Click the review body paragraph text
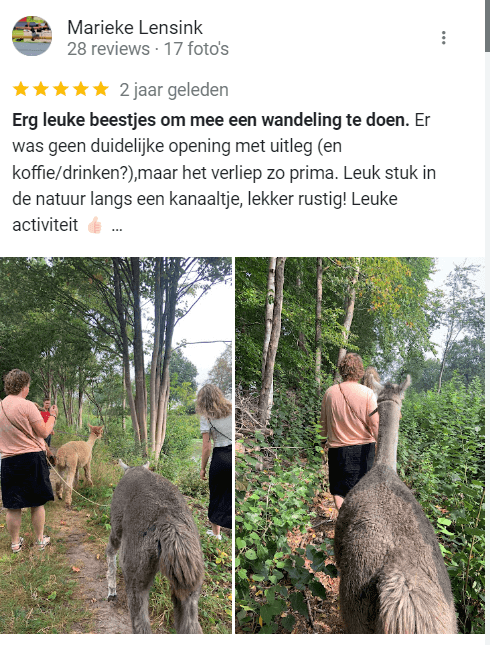490x645 pixels. click(224, 173)
